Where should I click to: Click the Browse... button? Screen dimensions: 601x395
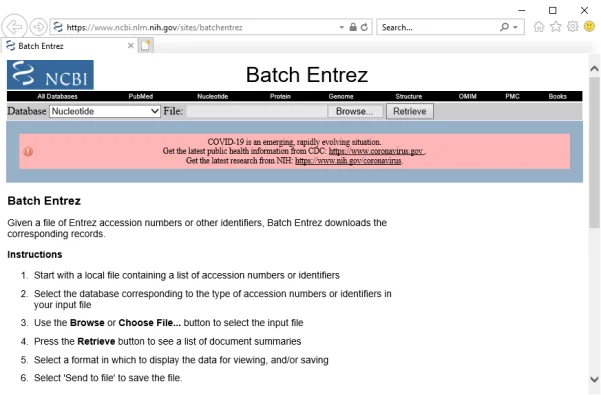click(x=355, y=111)
